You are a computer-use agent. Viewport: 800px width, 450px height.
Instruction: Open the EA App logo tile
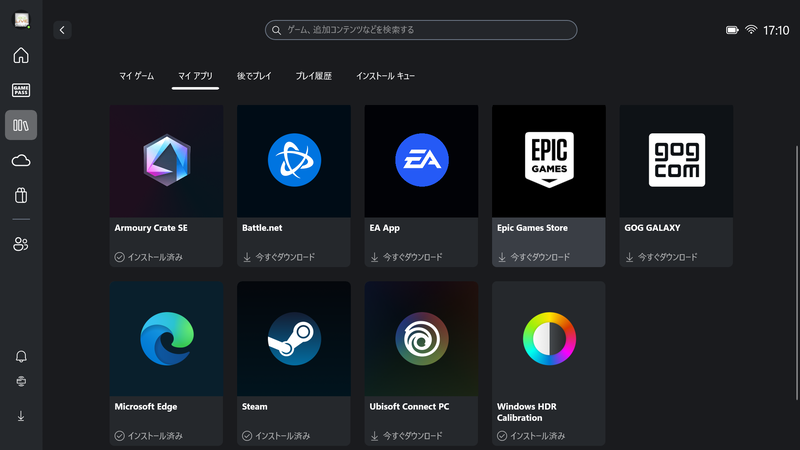click(421, 160)
